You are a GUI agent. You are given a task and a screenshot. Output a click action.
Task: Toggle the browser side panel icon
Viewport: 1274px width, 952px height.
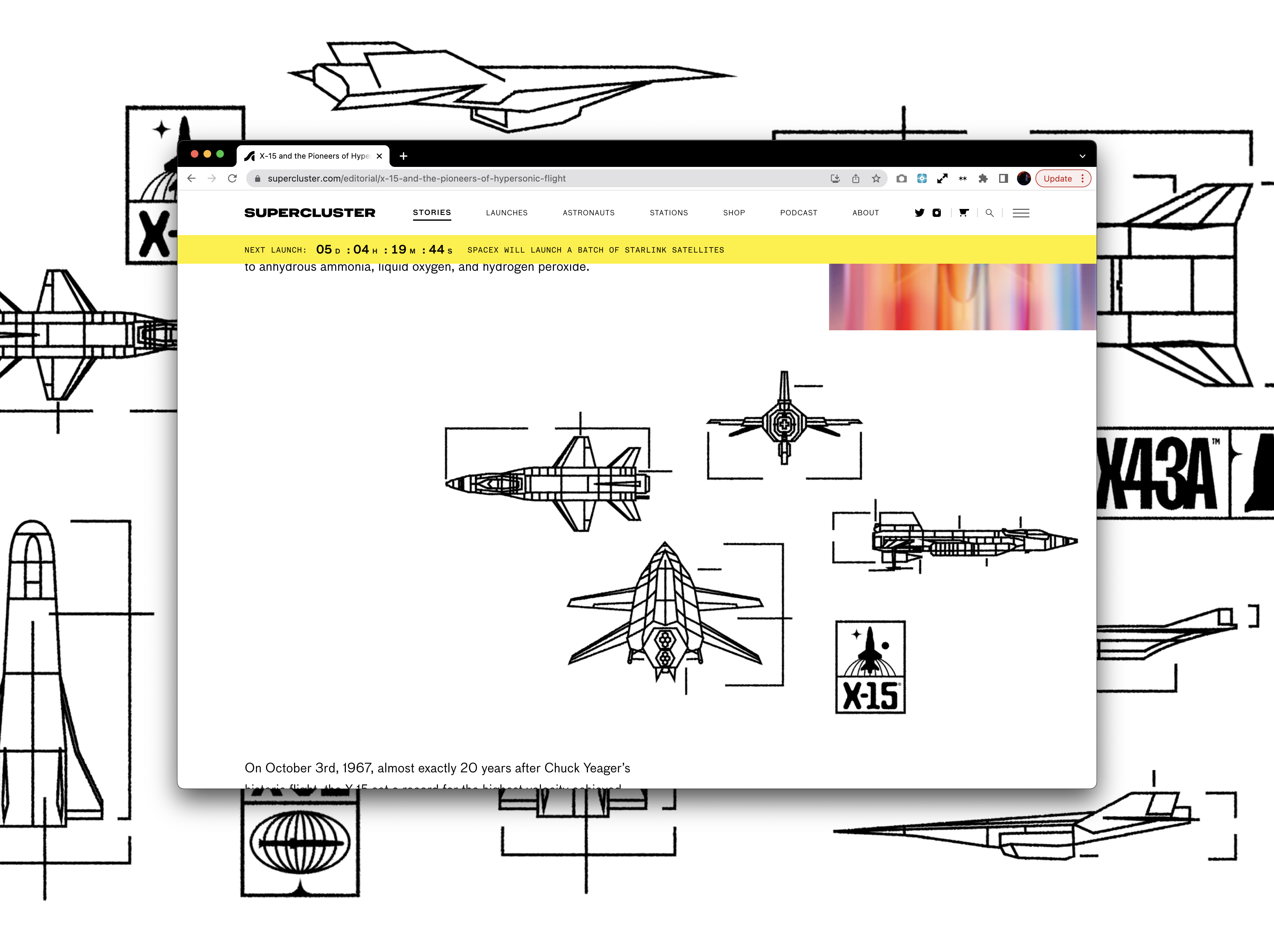coord(1003,179)
